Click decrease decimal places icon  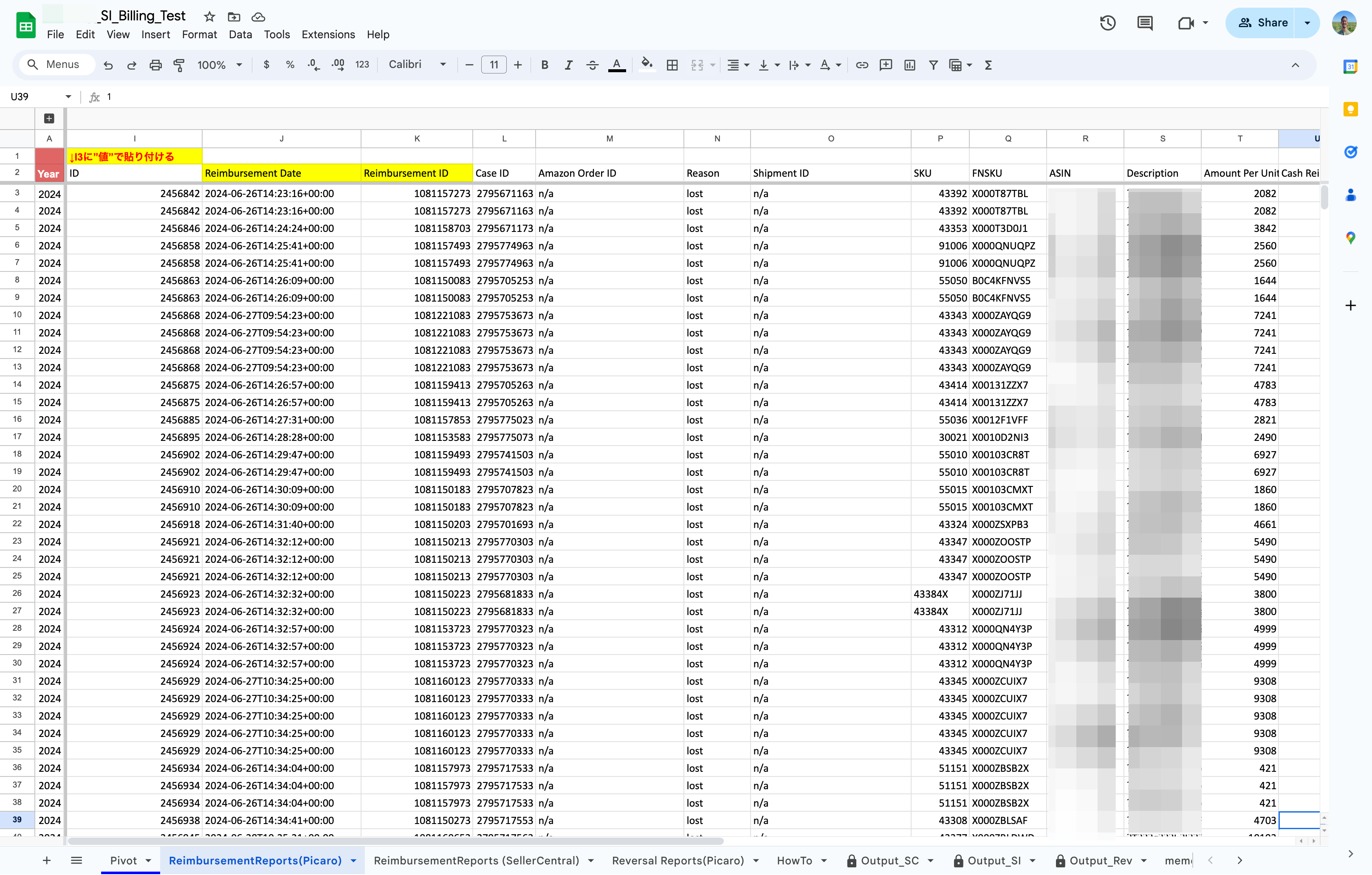coord(313,65)
